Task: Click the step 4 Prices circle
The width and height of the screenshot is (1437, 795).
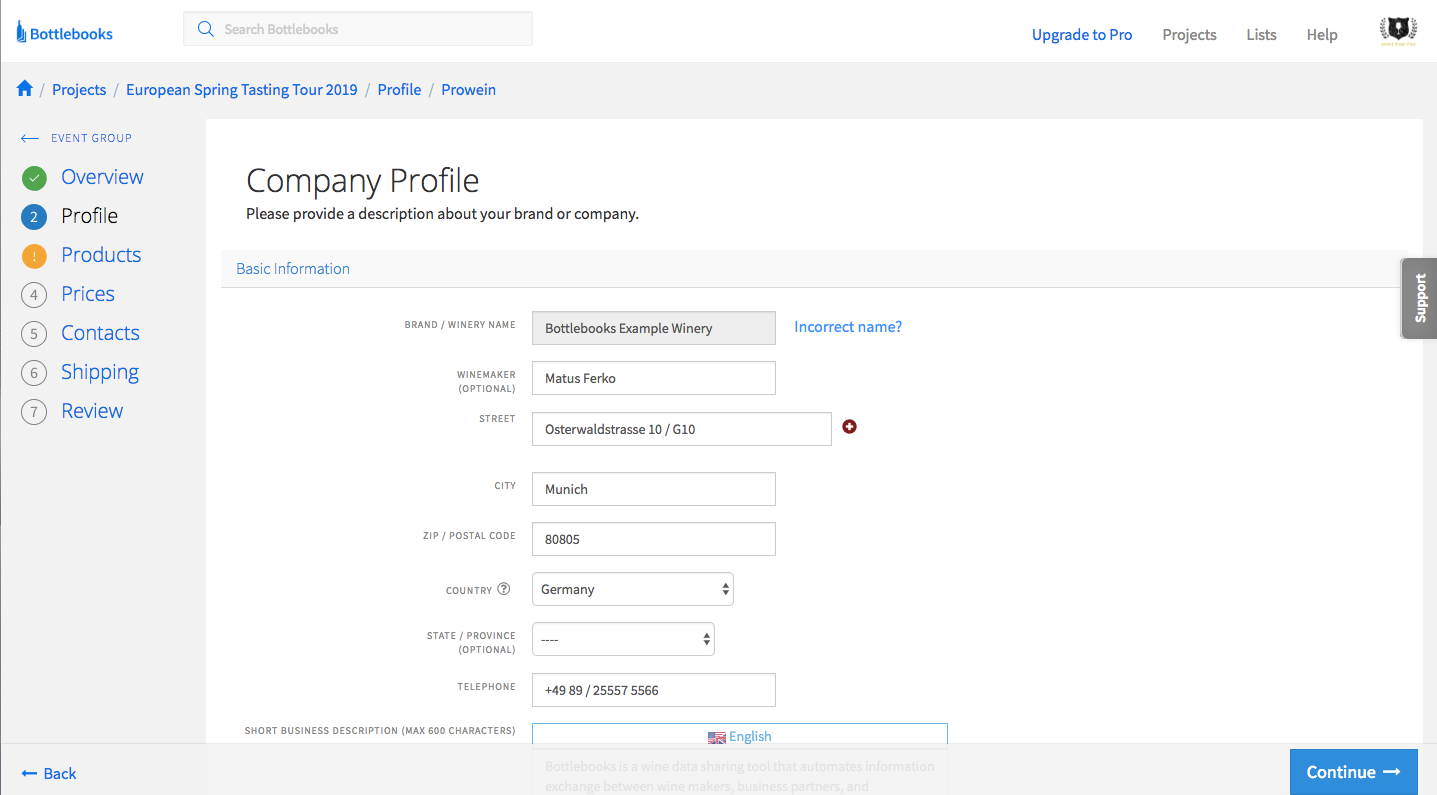Action: (34, 295)
